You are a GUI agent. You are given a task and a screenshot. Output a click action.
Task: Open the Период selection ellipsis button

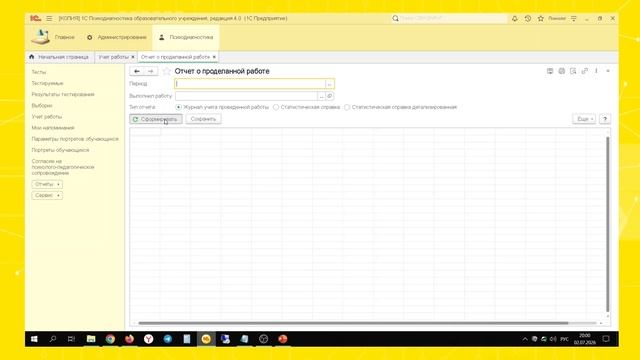329,84
